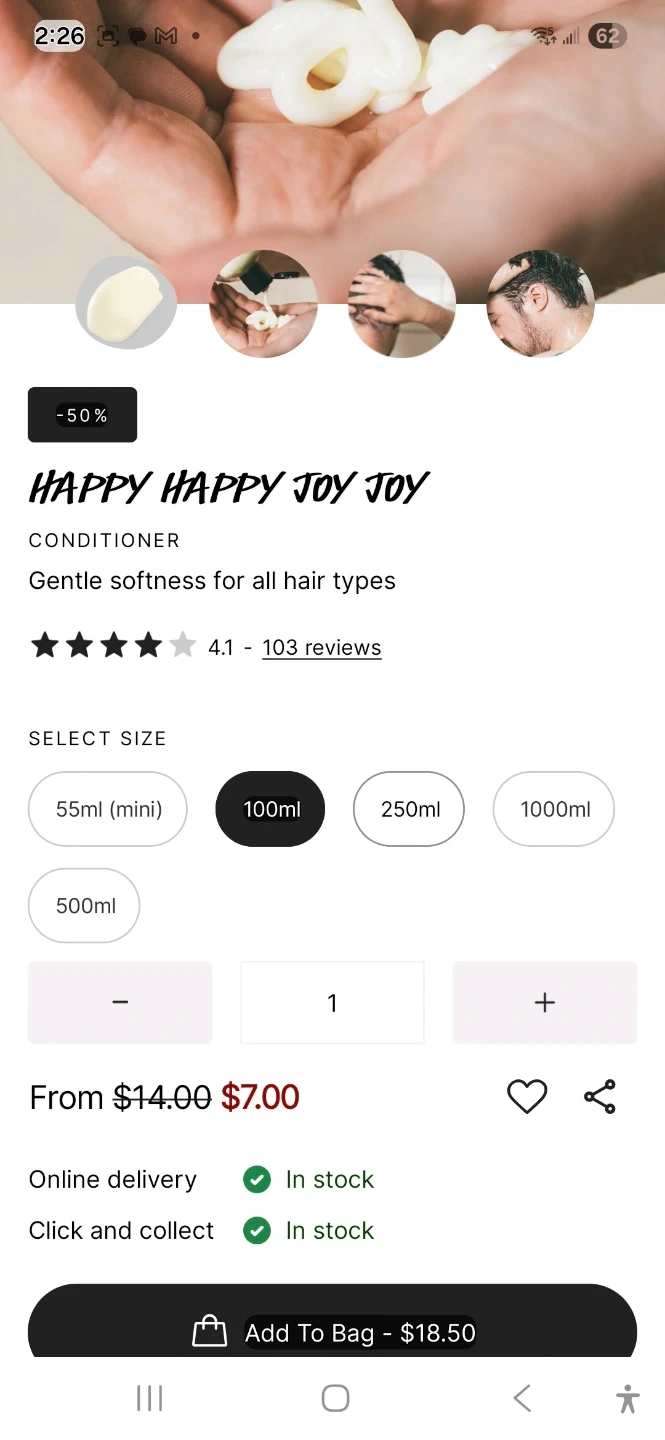Pick the 500ml size option

click(x=85, y=905)
